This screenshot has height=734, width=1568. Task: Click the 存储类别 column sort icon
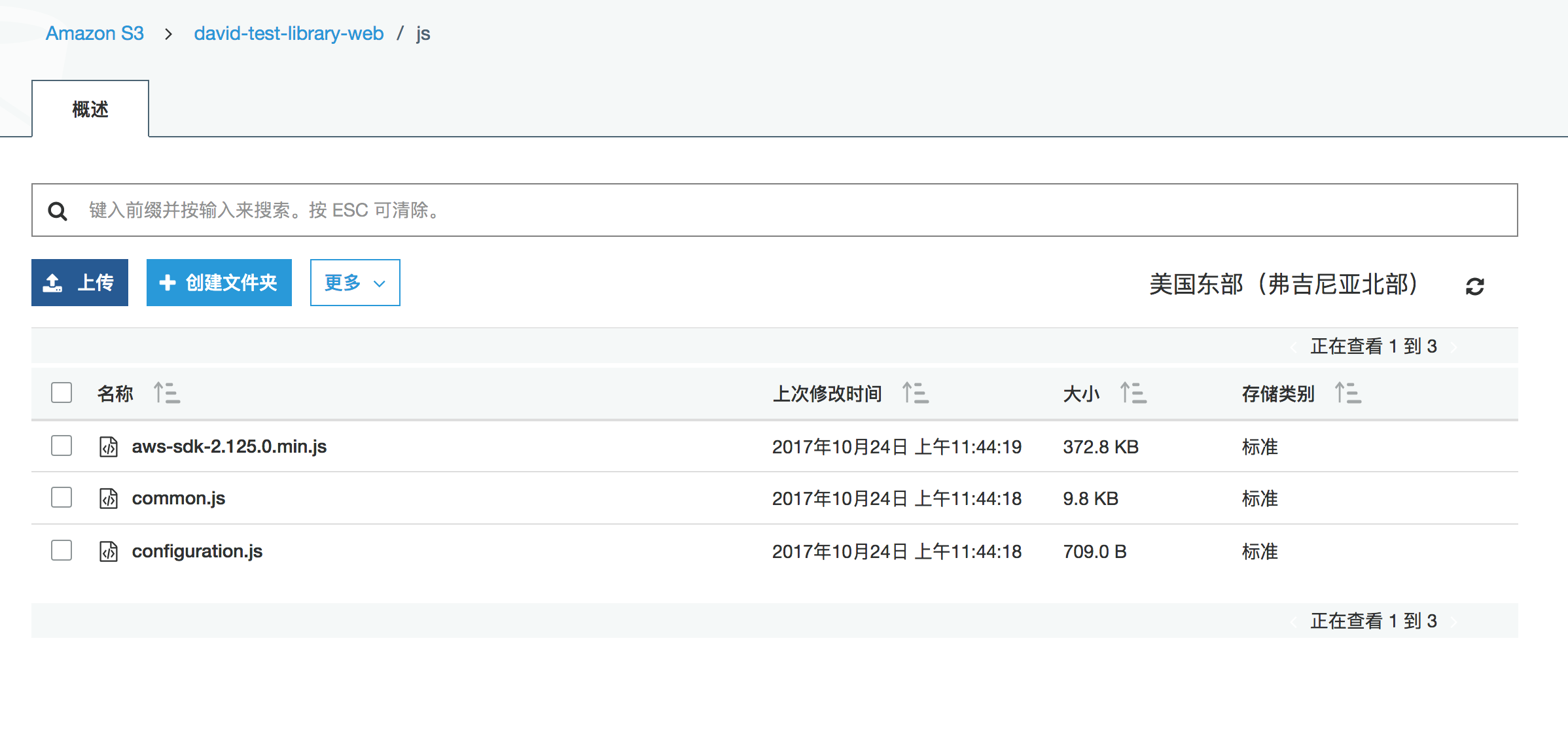click(x=1347, y=393)
